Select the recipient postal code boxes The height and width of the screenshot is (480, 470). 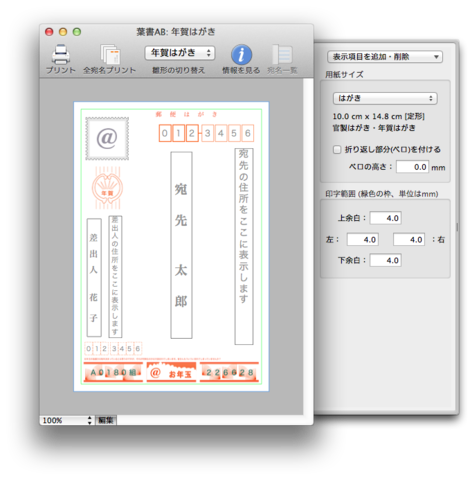[x=206, y=133]
